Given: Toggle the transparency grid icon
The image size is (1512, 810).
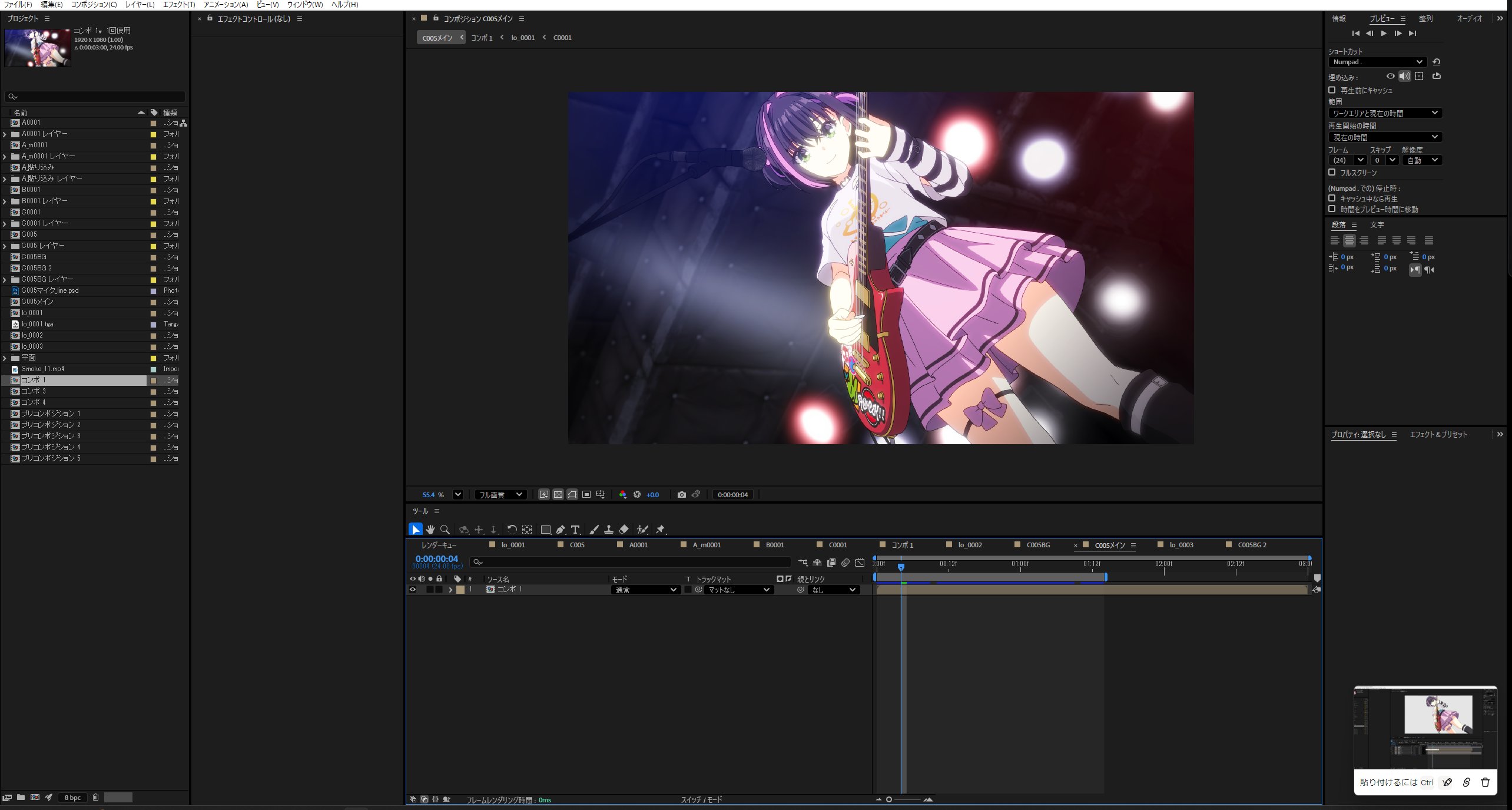Looking at the screenshot, I should point(558,495).
